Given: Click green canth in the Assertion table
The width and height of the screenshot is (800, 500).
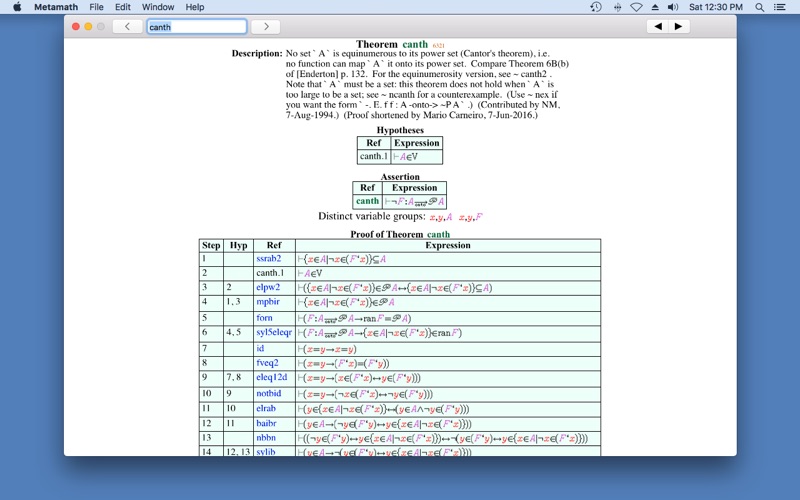Looking at the screenshot, I should pos(367,201).
